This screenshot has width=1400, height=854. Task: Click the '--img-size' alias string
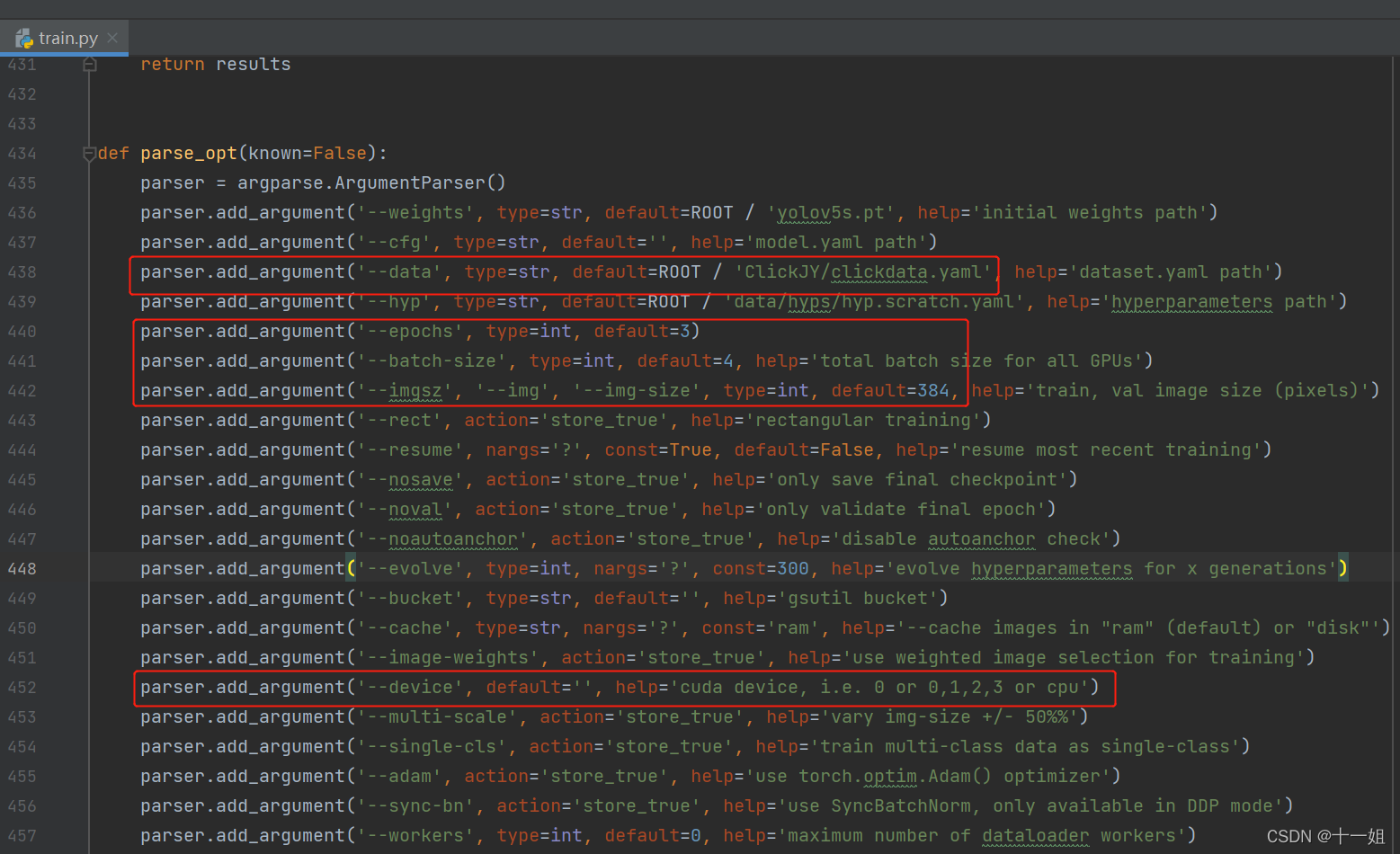[637, 391]
